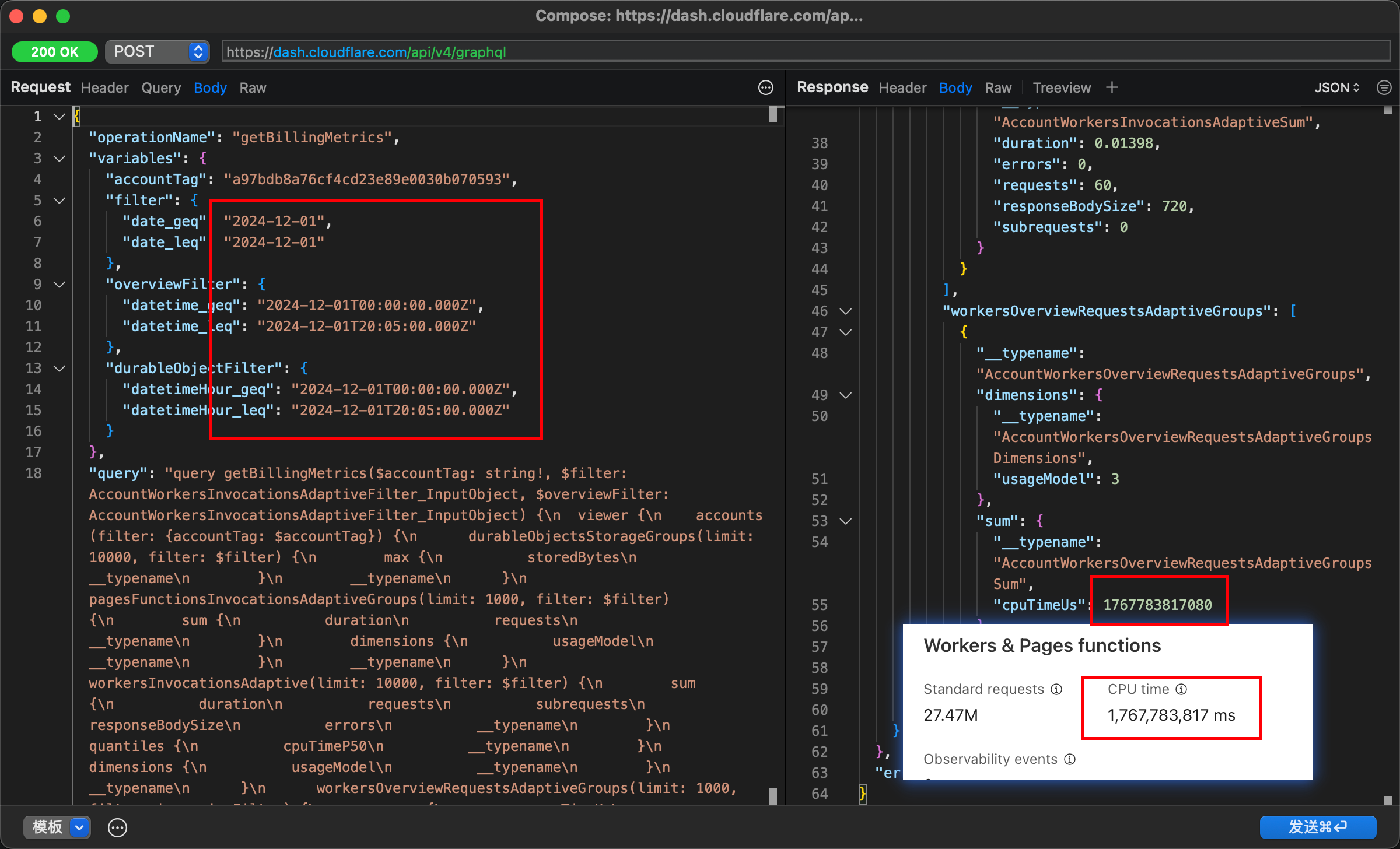Click the bottom bar ellipsis circle icon
The height and width of the screenshot is (849, 1400).
pyautogui.click(x=117, y=827)
